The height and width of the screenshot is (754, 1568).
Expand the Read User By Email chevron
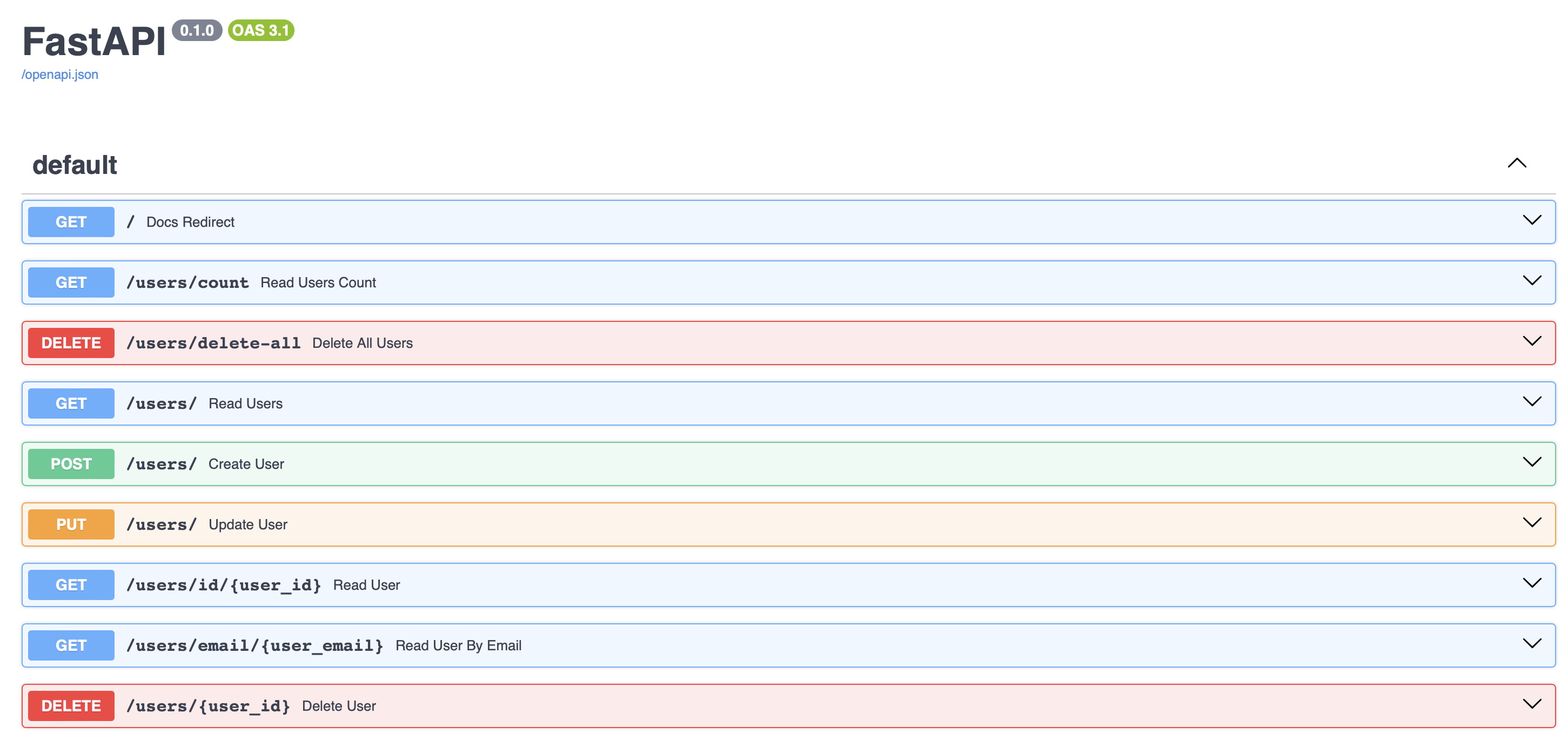pos(1531,644)
